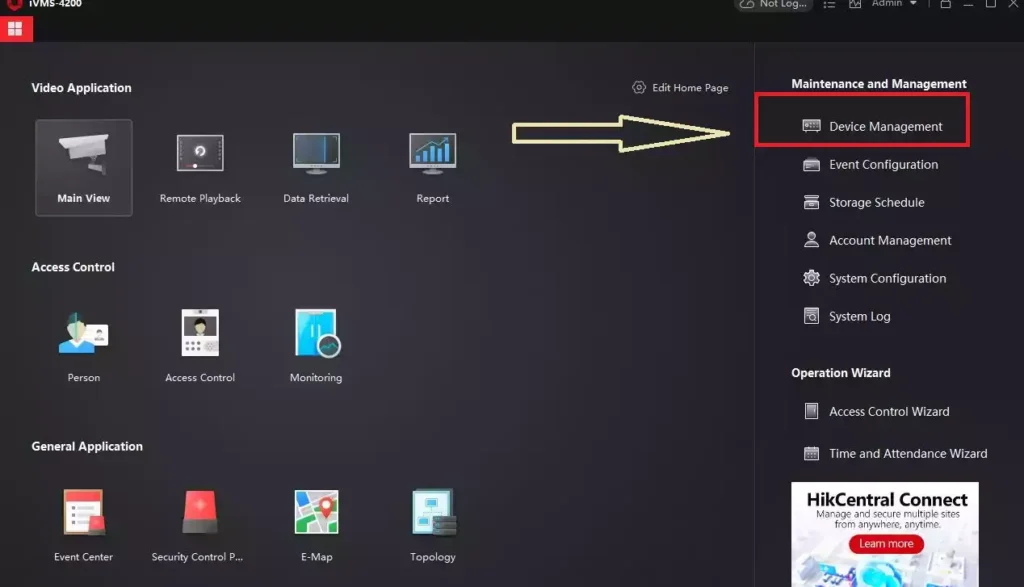Open the Device Management label
The image size is (1024, 587).
886,126
